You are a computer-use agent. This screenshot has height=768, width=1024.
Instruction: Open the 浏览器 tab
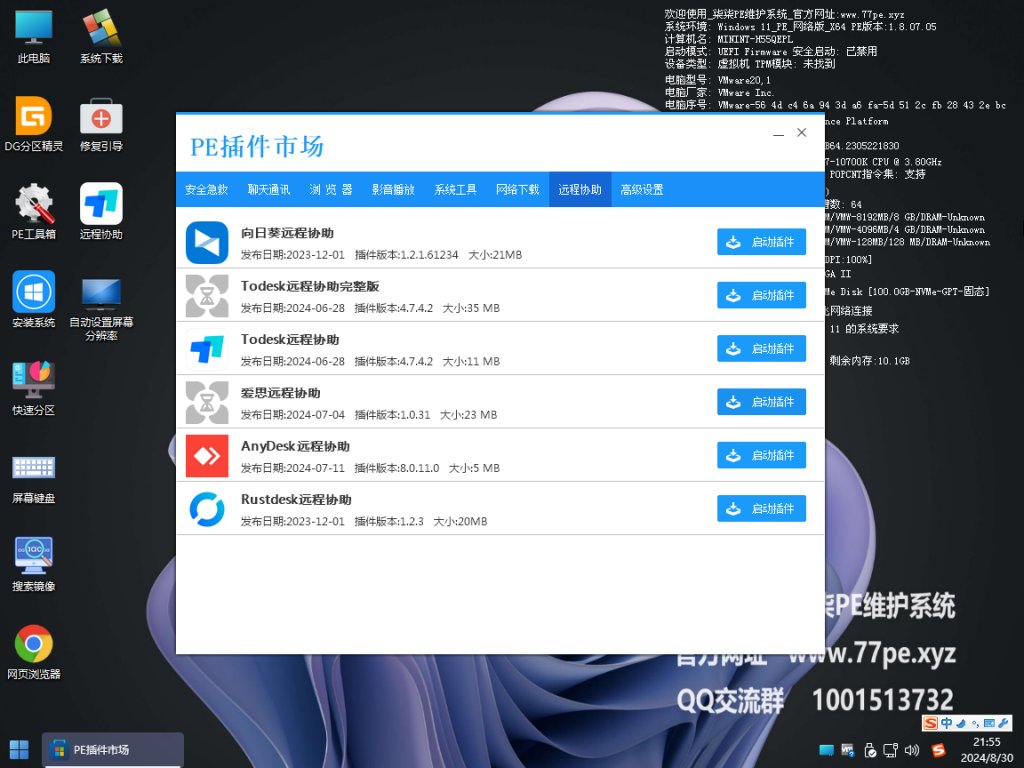330,189
